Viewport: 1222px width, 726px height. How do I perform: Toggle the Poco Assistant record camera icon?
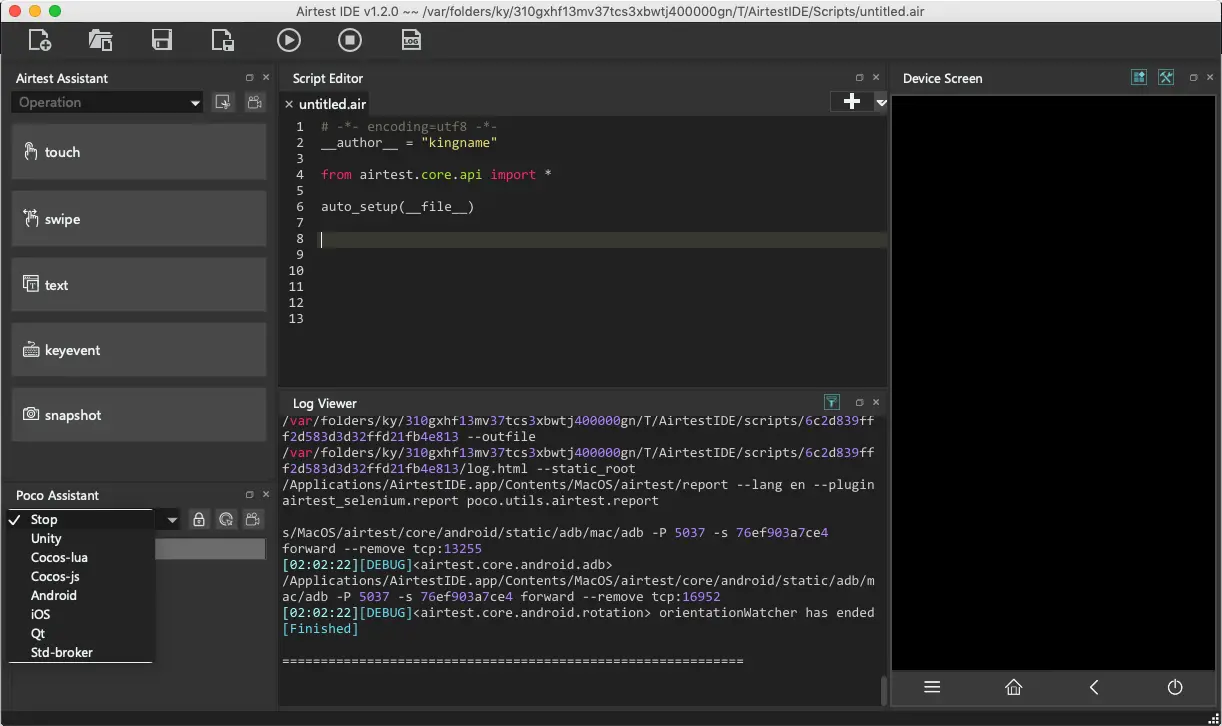pyautogui.click(x=254, y=519)
